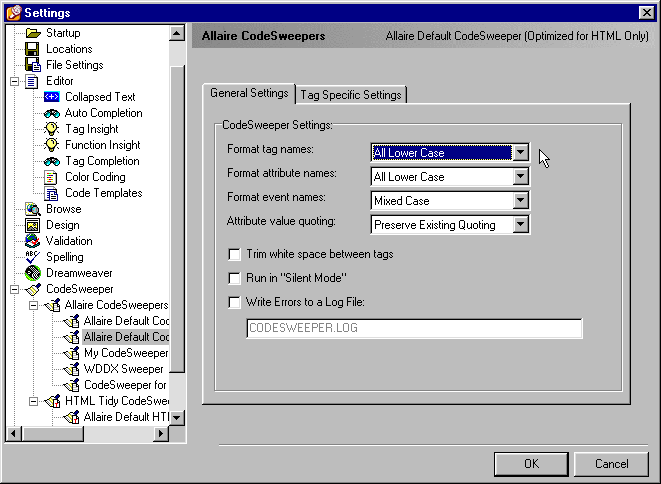This screenshot has height=484, width=661.
Task: Click the Startup folder icon
Action: point(33,33)
